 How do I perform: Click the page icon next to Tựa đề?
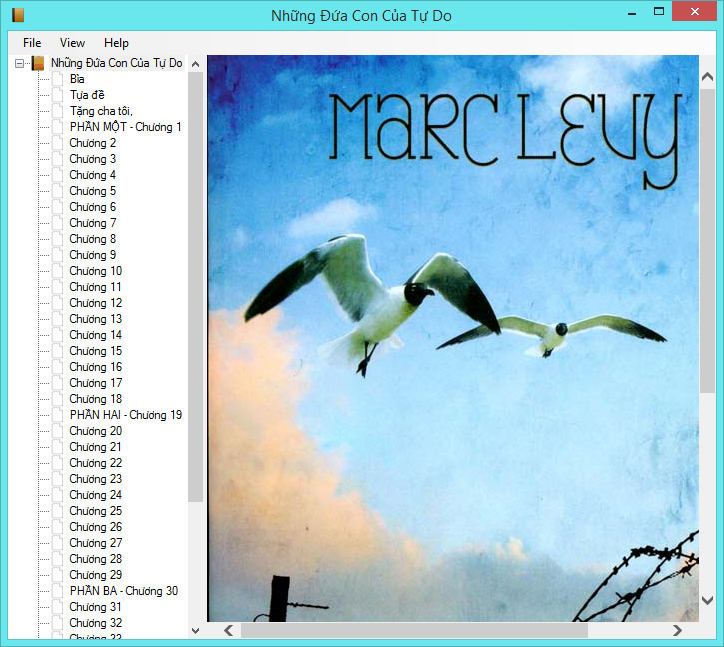58,95
